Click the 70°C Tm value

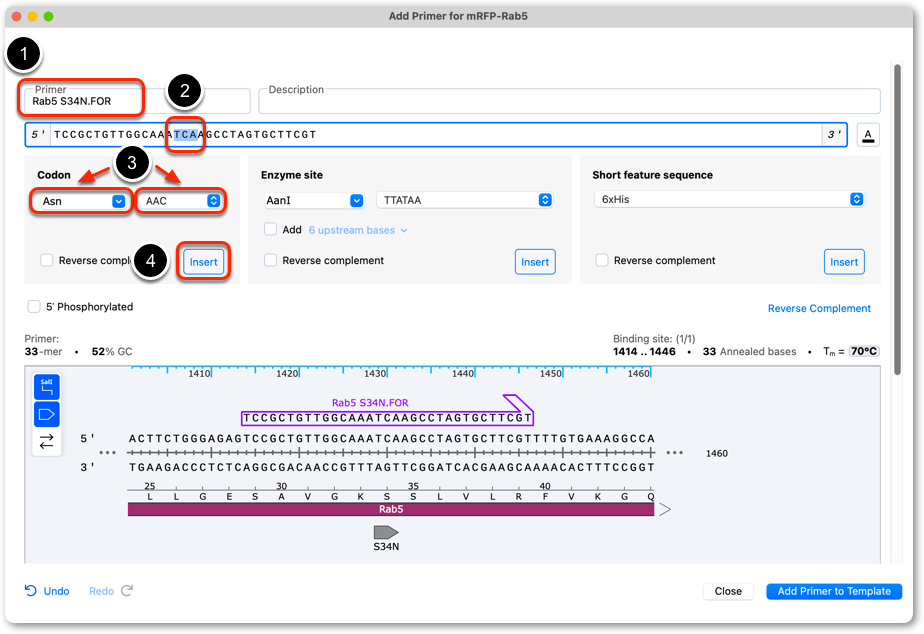[864, 351]
